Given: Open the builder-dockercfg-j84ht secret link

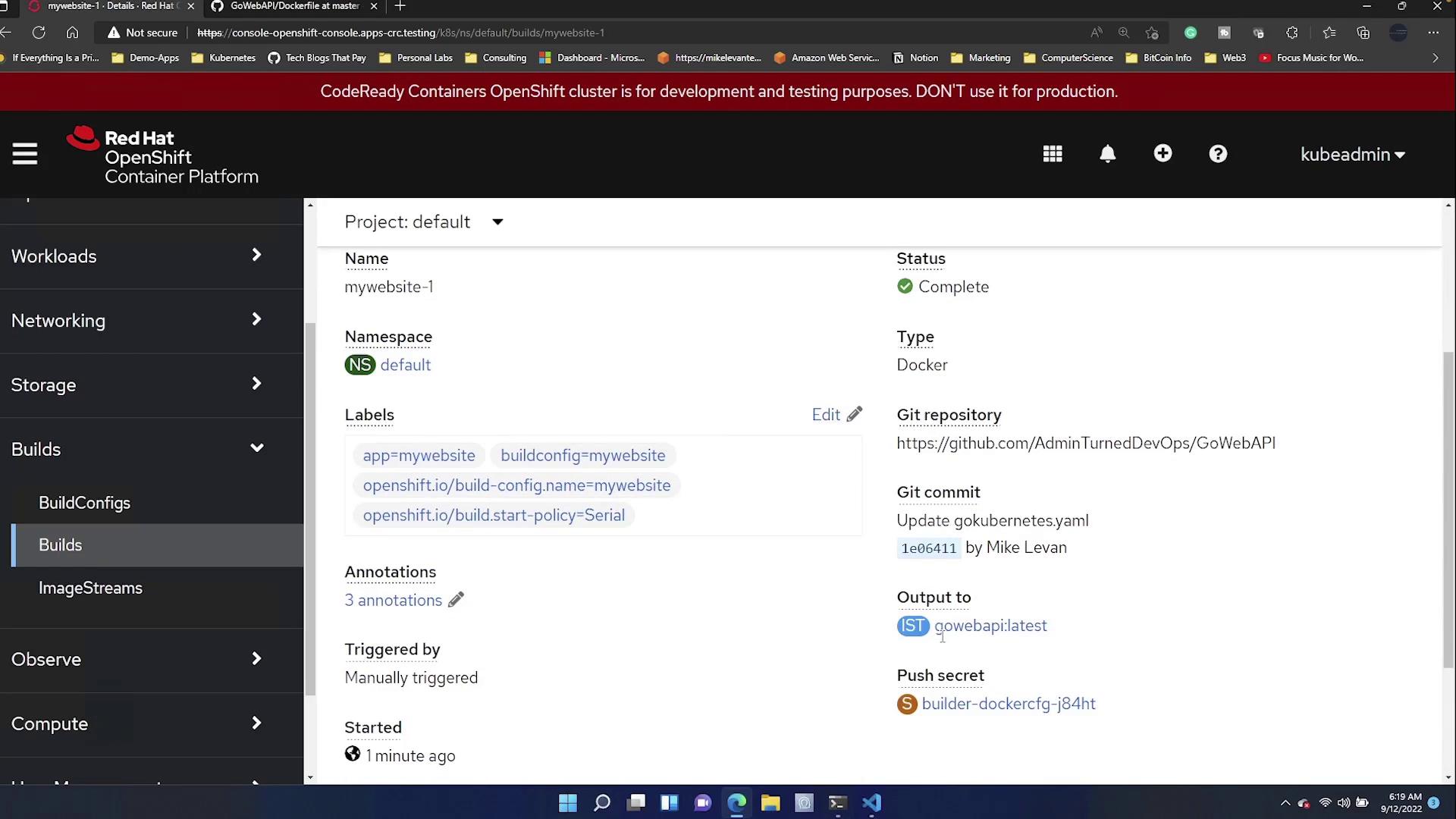Looking at the screenshot, I should coord(1008,704).
